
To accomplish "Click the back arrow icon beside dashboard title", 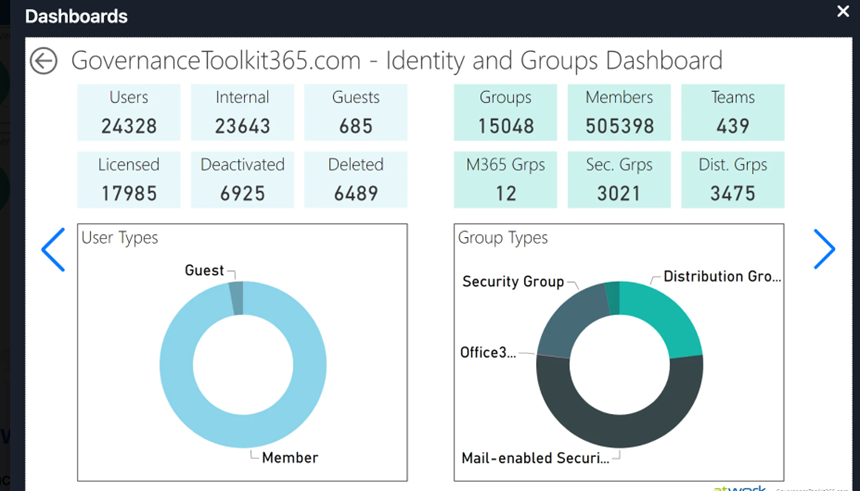I will pos(43,60).
